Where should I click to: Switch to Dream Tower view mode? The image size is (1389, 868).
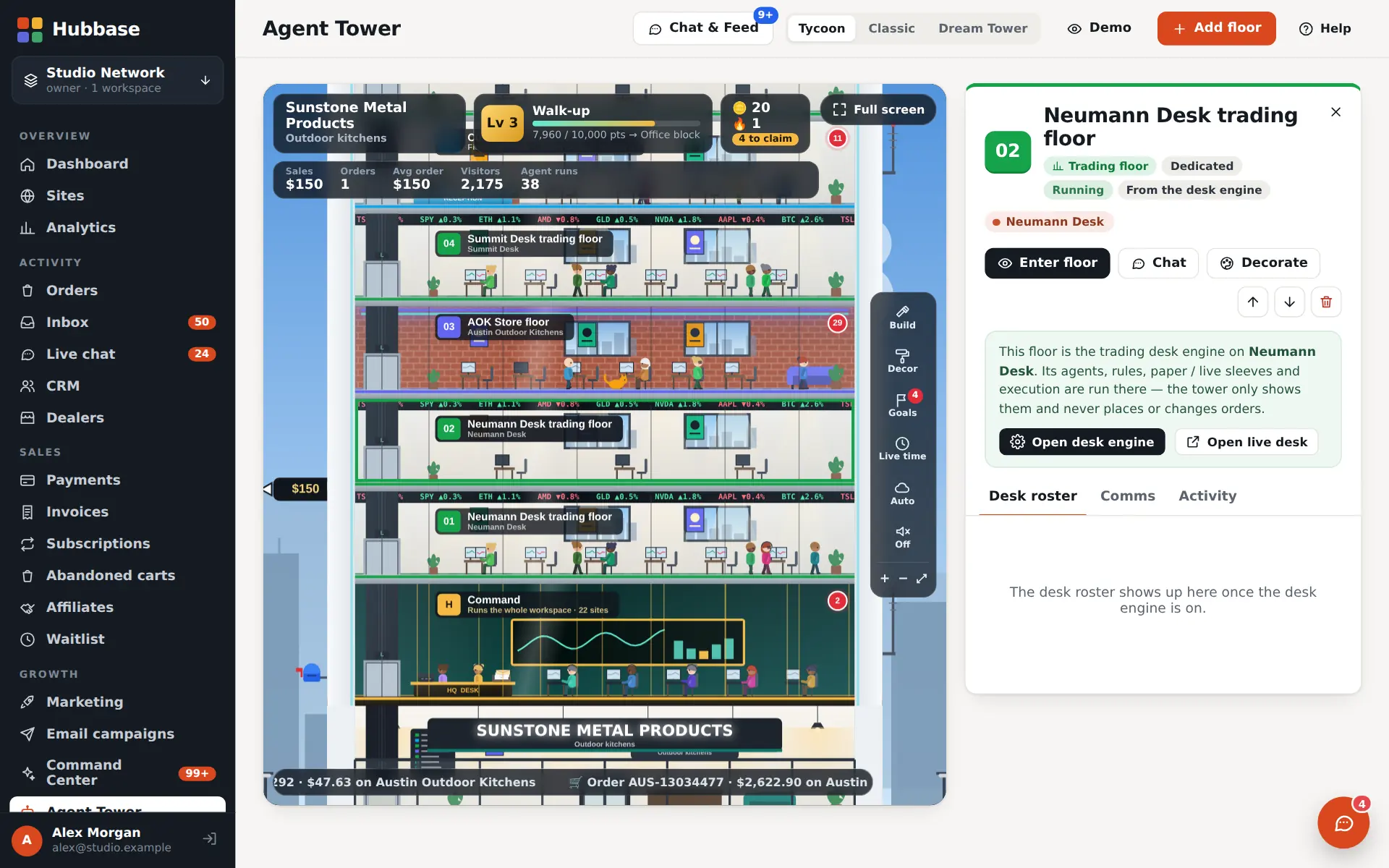(982, 28)
